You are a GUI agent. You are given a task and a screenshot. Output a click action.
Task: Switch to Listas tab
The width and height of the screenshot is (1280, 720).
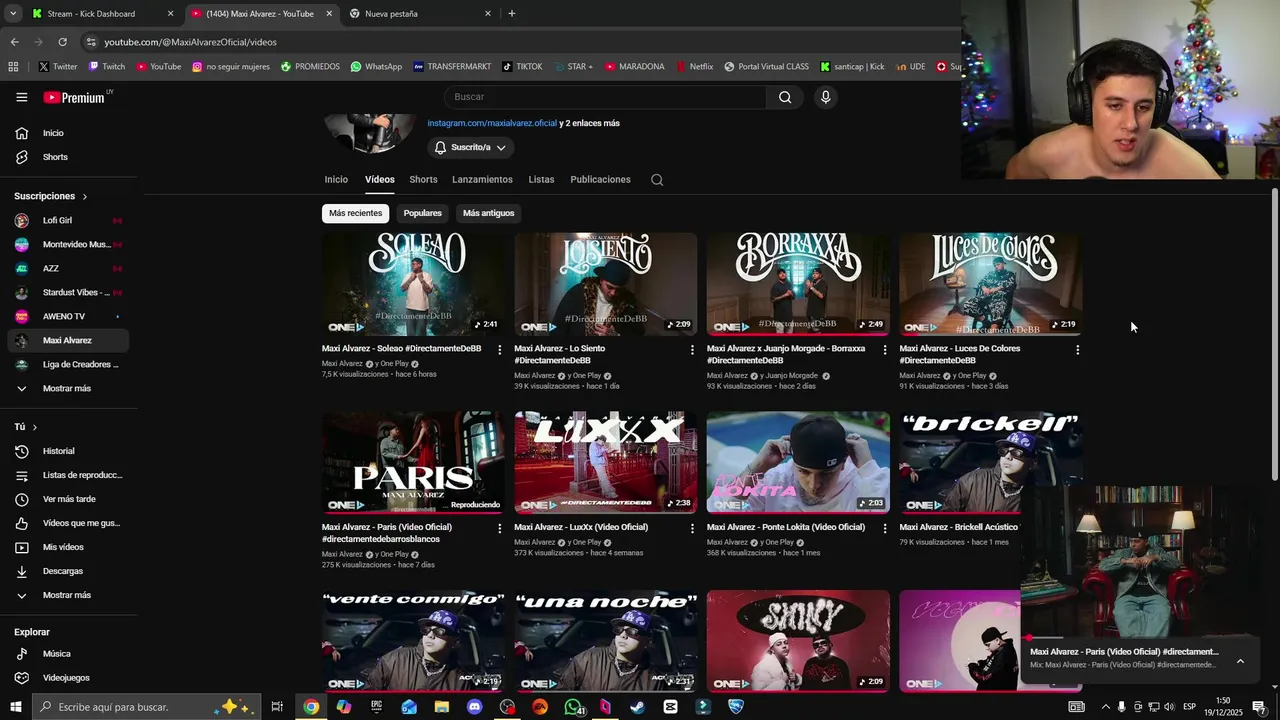[x=541, y=180]
